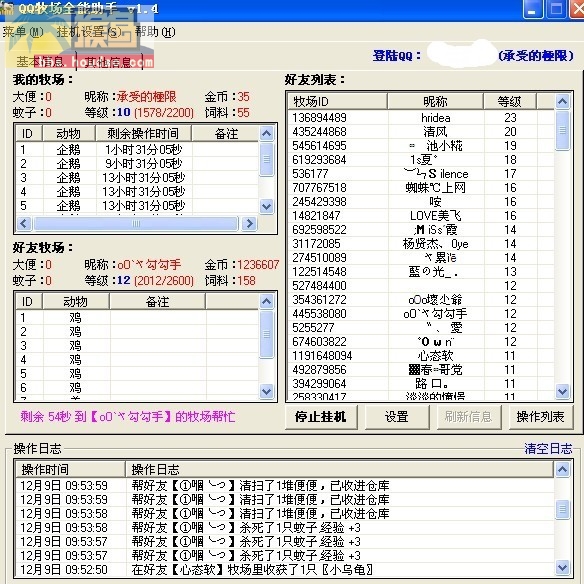Click the operation log scrollbar thumb

tap(562, 509)
